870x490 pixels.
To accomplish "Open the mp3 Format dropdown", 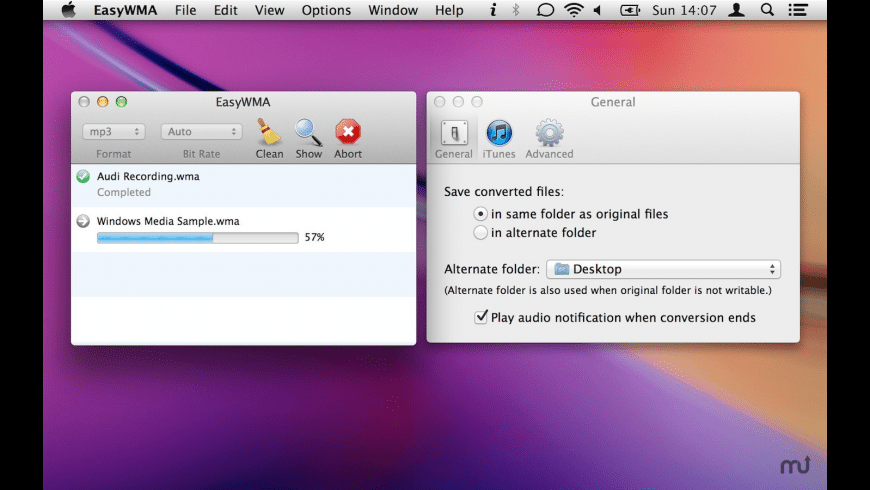I will [x=114, y=132].
